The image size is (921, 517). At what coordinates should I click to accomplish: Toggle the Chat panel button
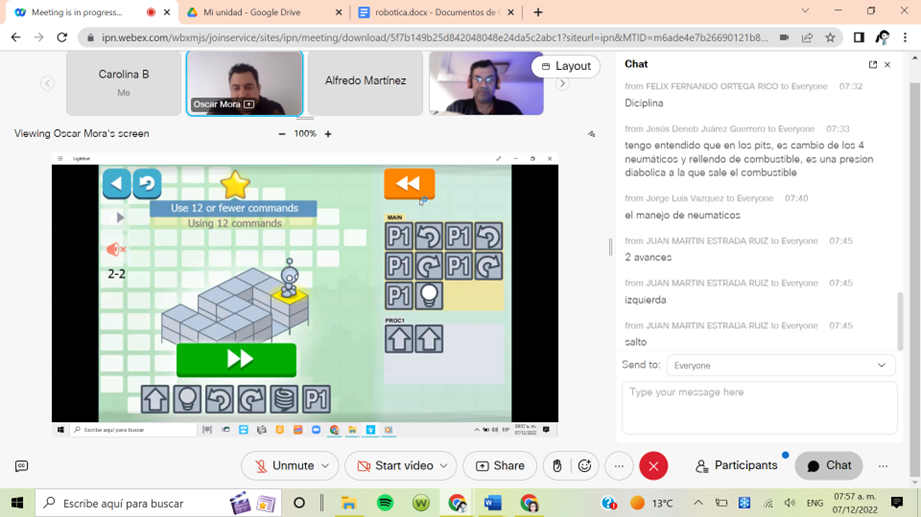829,466
